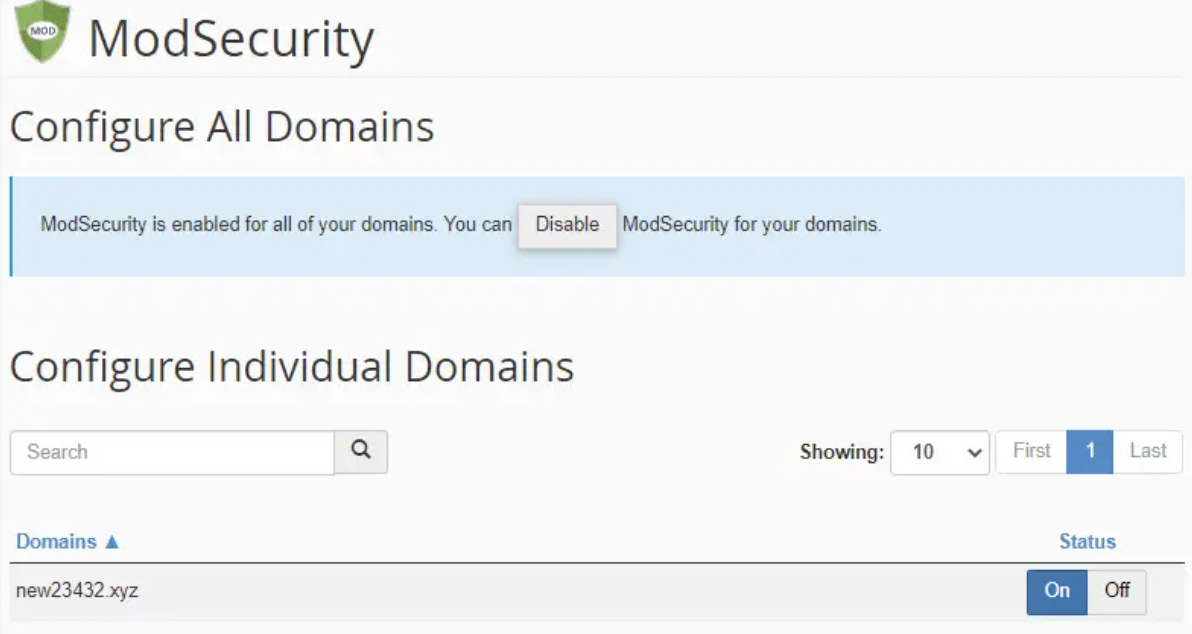Click the 'ModSecurity is enabled' message text
Image resolution: width=1192 pixels, height=634 pixels.
pos(275,225)
